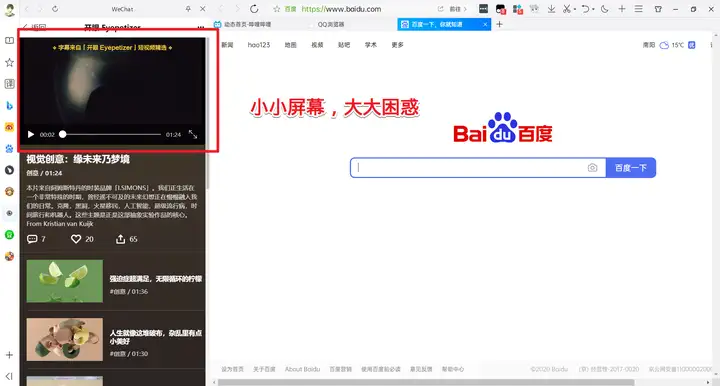The height and width of the screenshot is (386, 720).
Task: Open the undo closed-tab dropdown arrow
Action: [593, 9]
